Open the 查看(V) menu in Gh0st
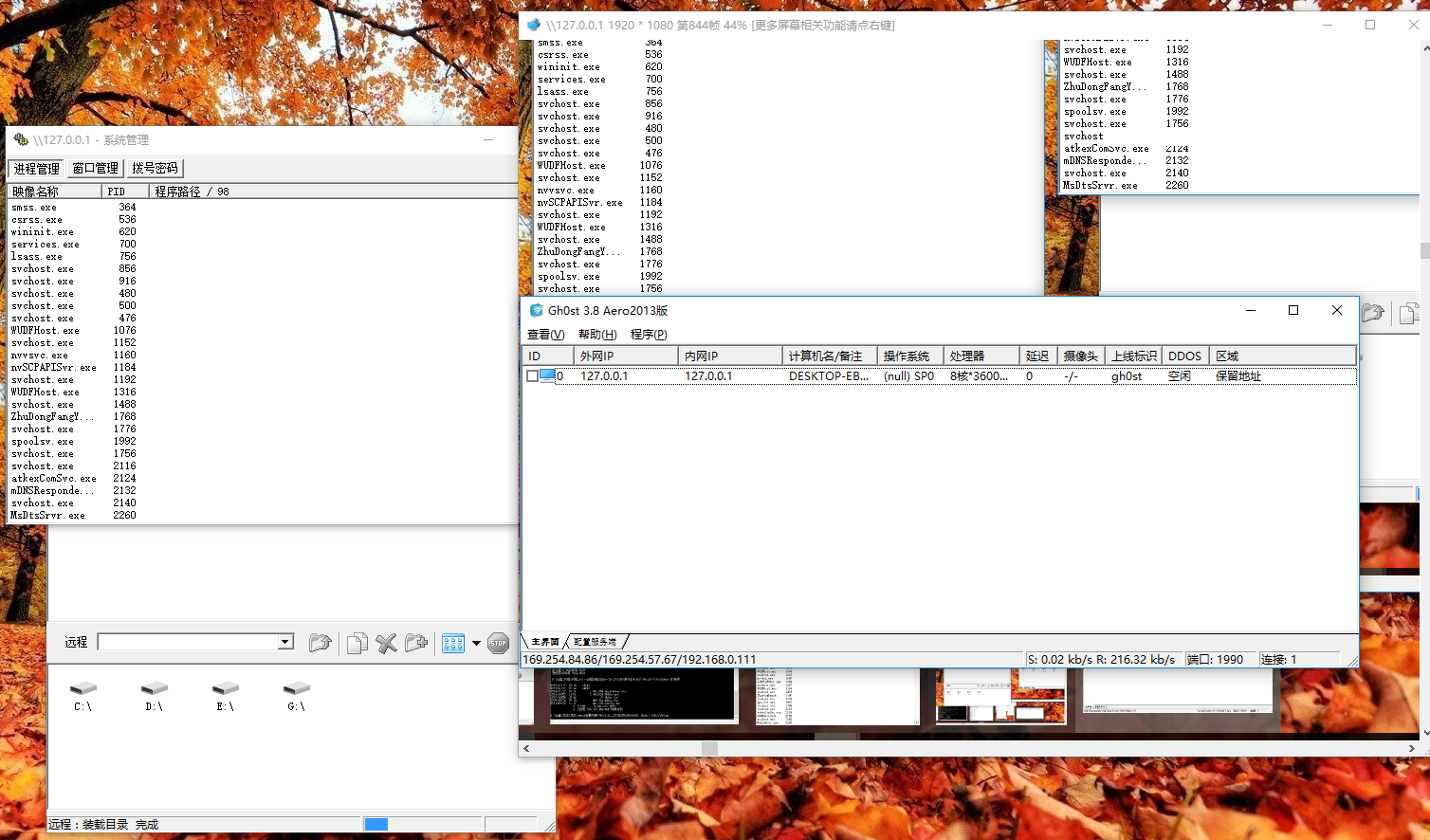The width and height of the screenshot is (1430, 840). [545, 335]
